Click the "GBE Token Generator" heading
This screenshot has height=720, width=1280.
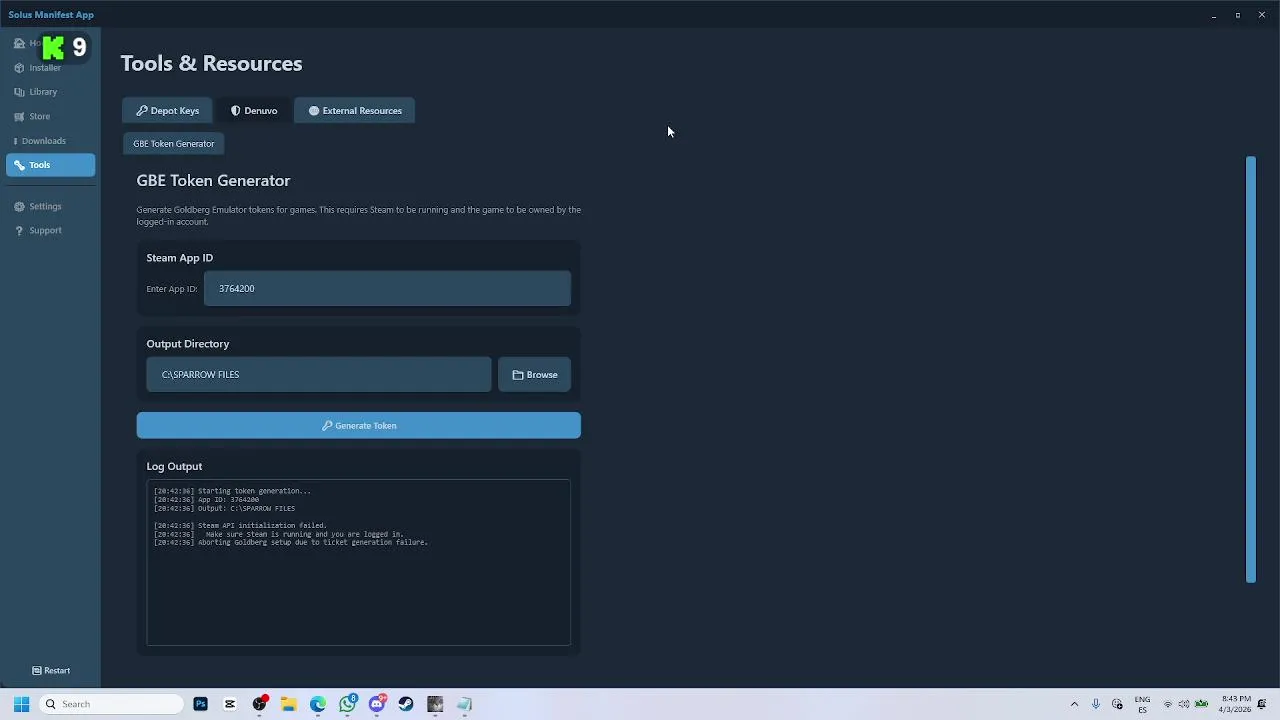coord(213,181)
